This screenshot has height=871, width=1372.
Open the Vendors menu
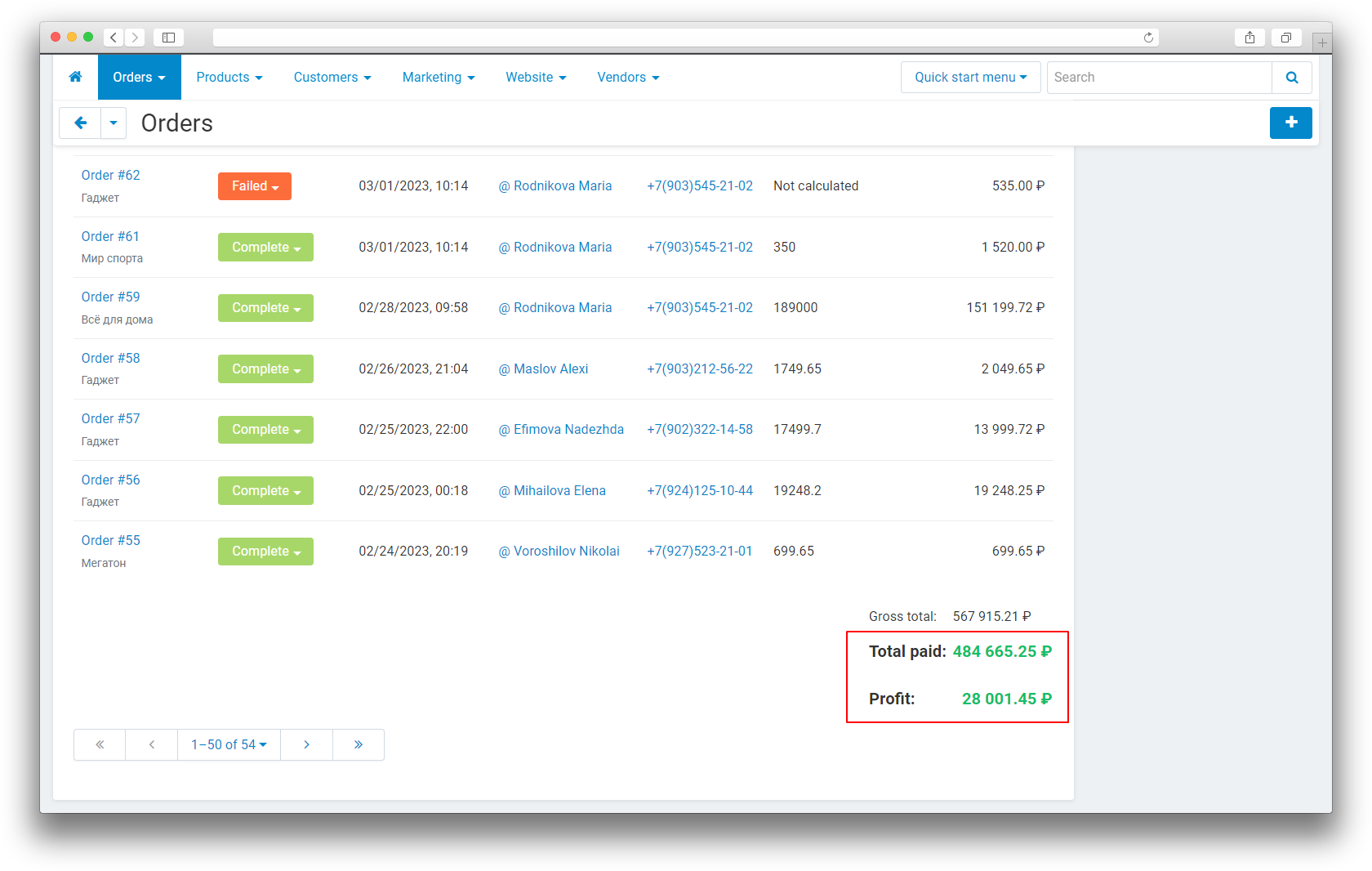coord(627,78)
